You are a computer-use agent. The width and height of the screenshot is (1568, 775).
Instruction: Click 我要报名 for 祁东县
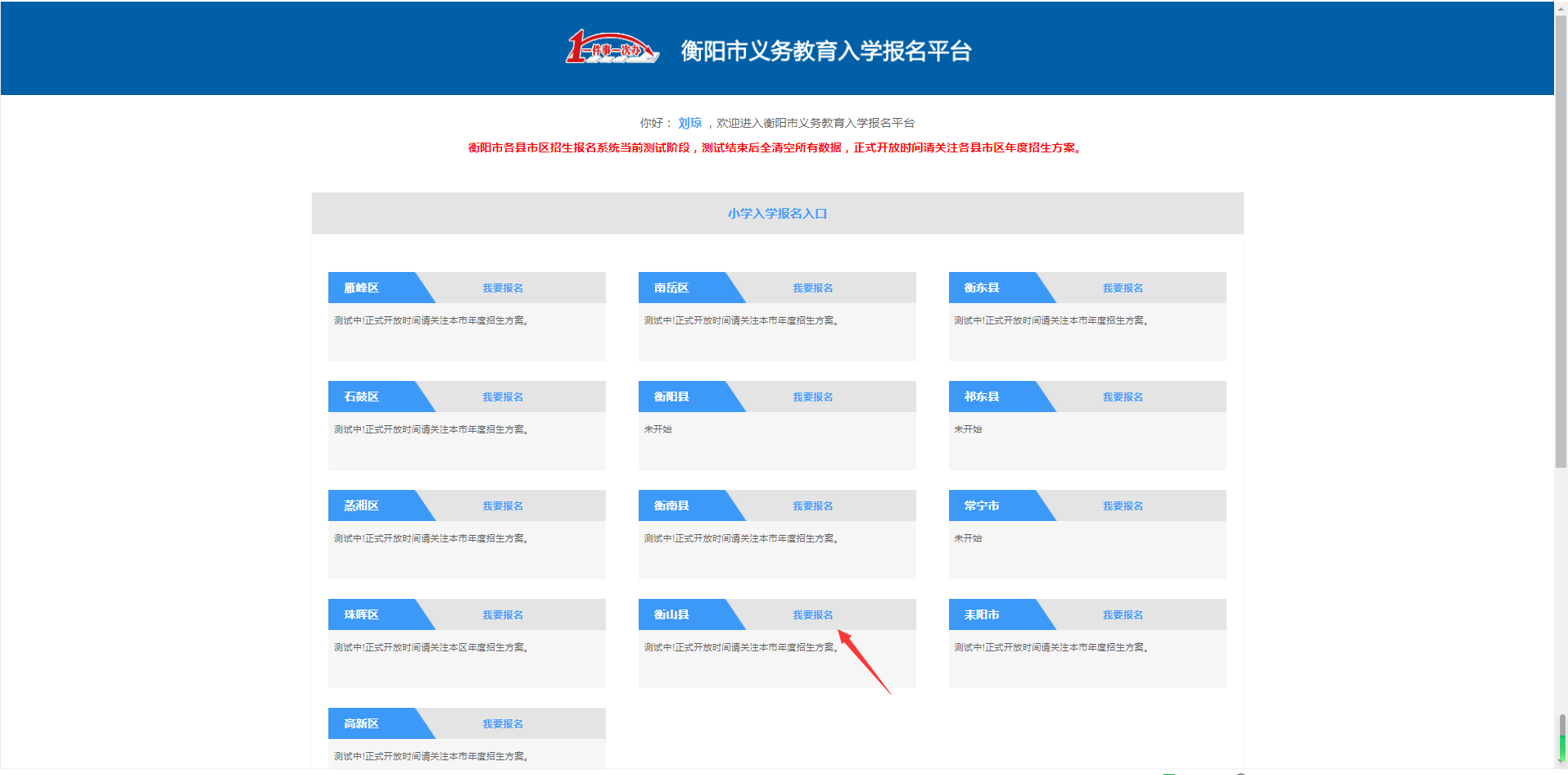(x=1123, y=397)
